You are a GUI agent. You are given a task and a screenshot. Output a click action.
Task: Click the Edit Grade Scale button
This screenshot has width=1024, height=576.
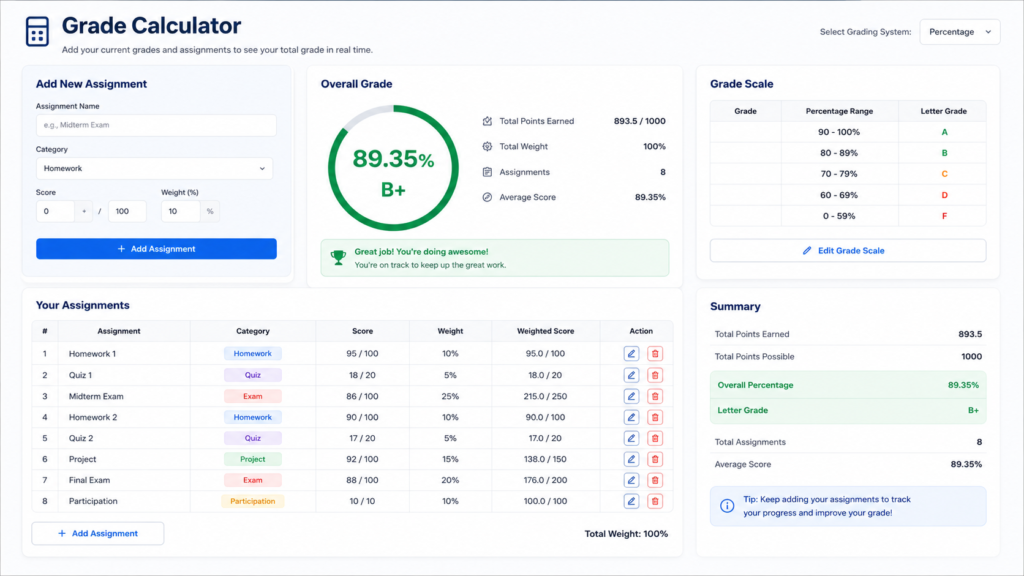[x=848, y=251]
